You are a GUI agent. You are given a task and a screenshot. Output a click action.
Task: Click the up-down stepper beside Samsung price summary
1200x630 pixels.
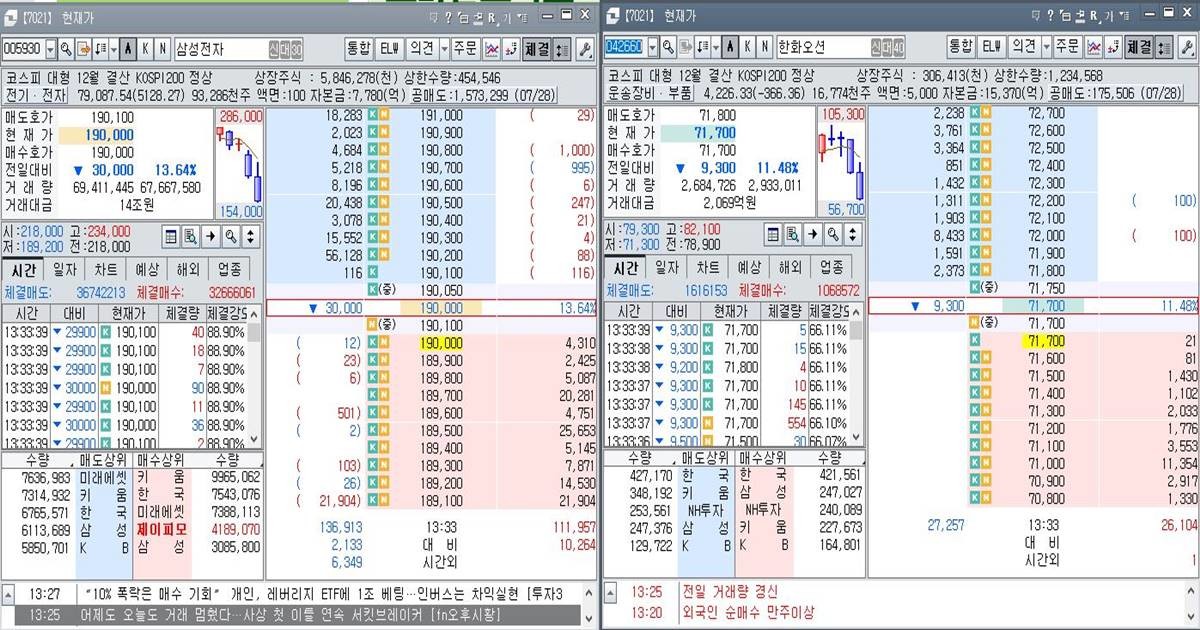250,236
